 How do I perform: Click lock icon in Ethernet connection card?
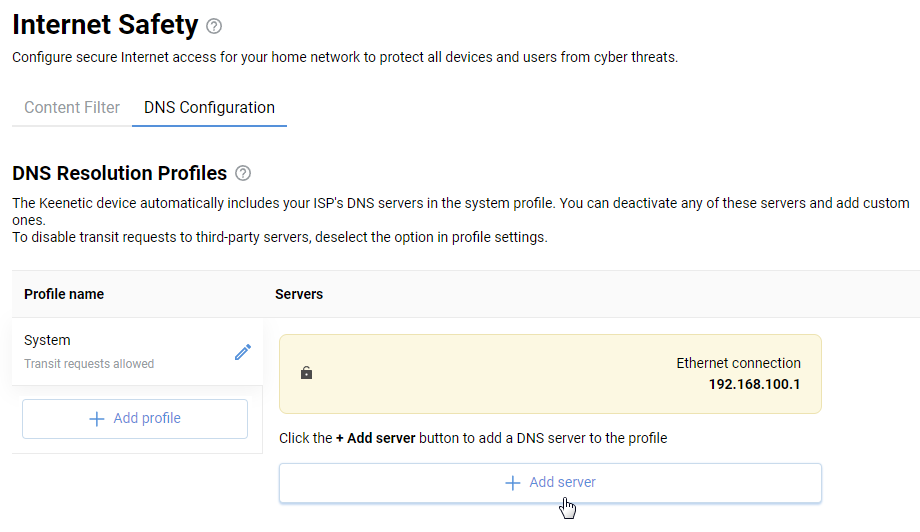pos(306,373)
